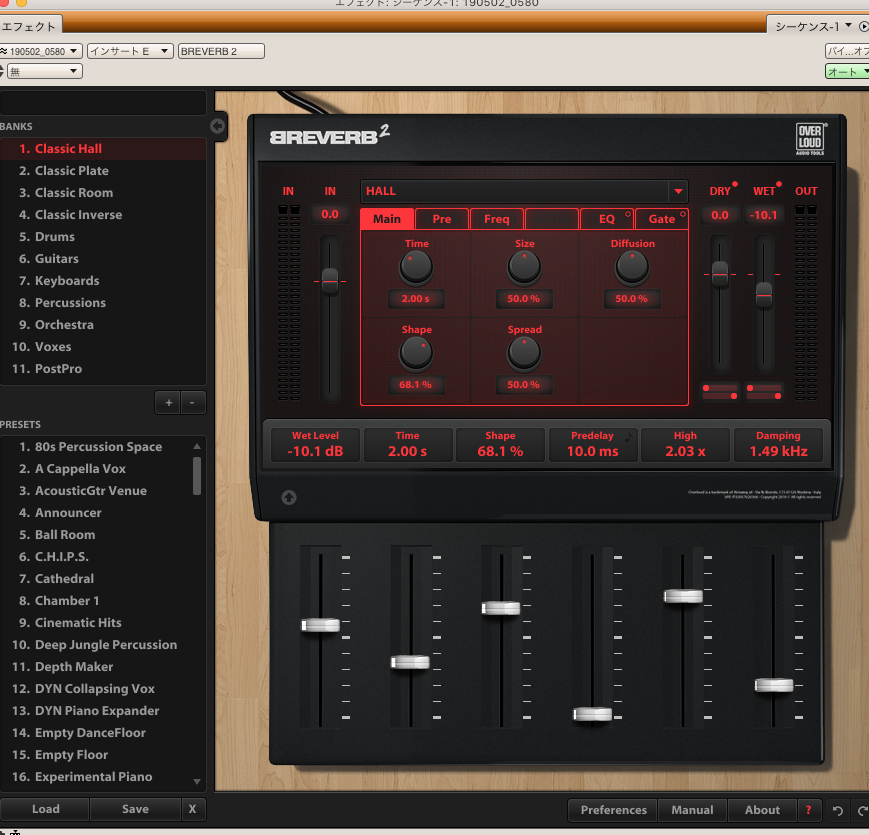This screenshot has width=869, height=835.
Task: Select the A Cappella Vox preset
Action: (x=95, y=469)
